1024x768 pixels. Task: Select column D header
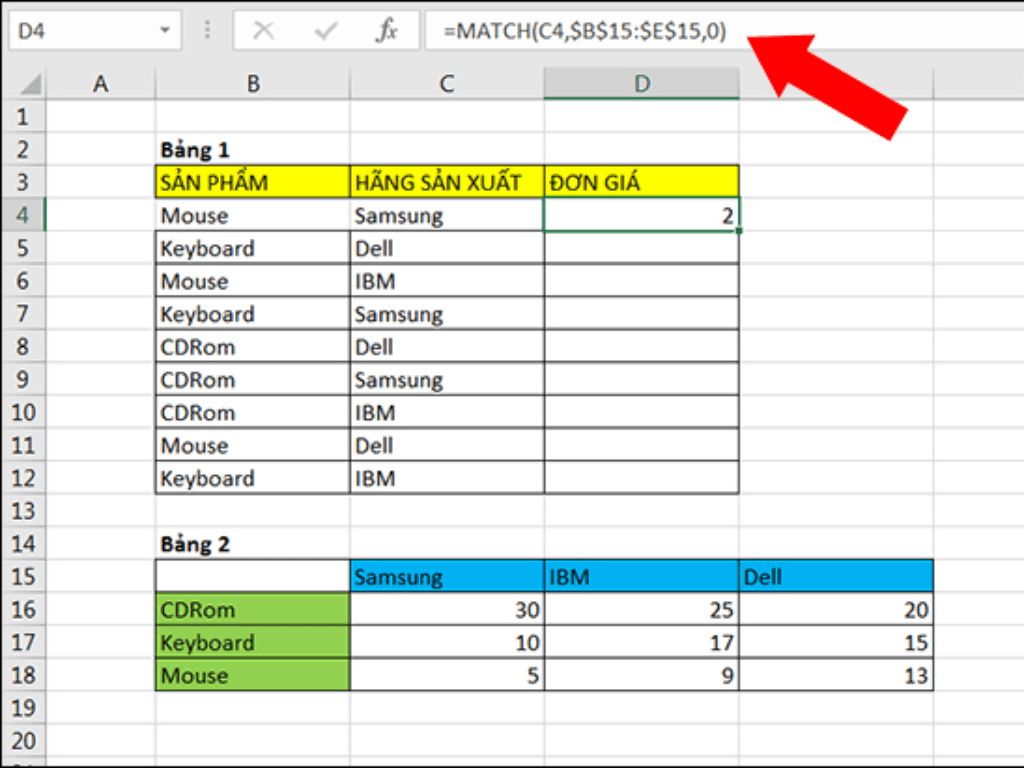tap(641, 85)
